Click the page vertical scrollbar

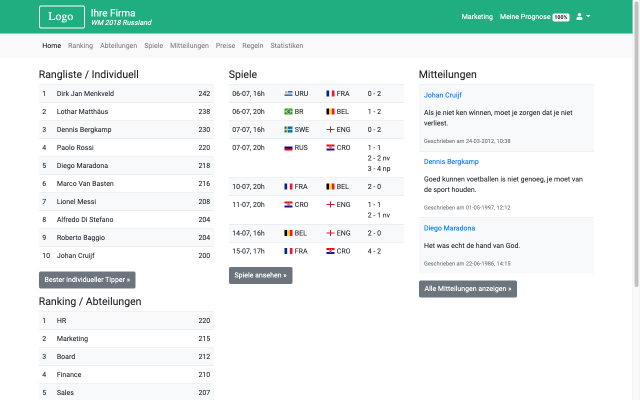tap(636, 200)
